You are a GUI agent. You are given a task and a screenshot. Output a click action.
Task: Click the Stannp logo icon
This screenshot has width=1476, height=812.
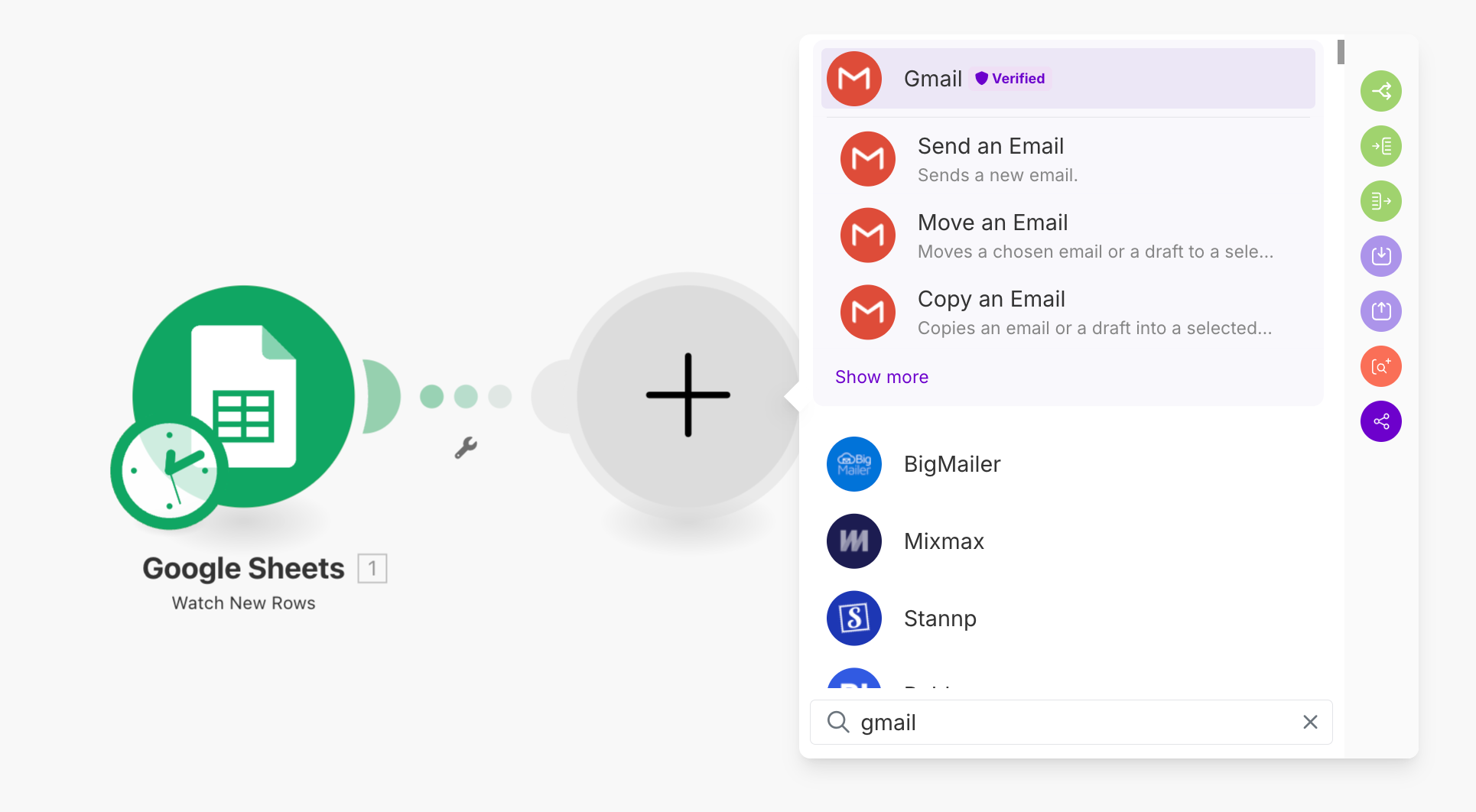point(854,619)
